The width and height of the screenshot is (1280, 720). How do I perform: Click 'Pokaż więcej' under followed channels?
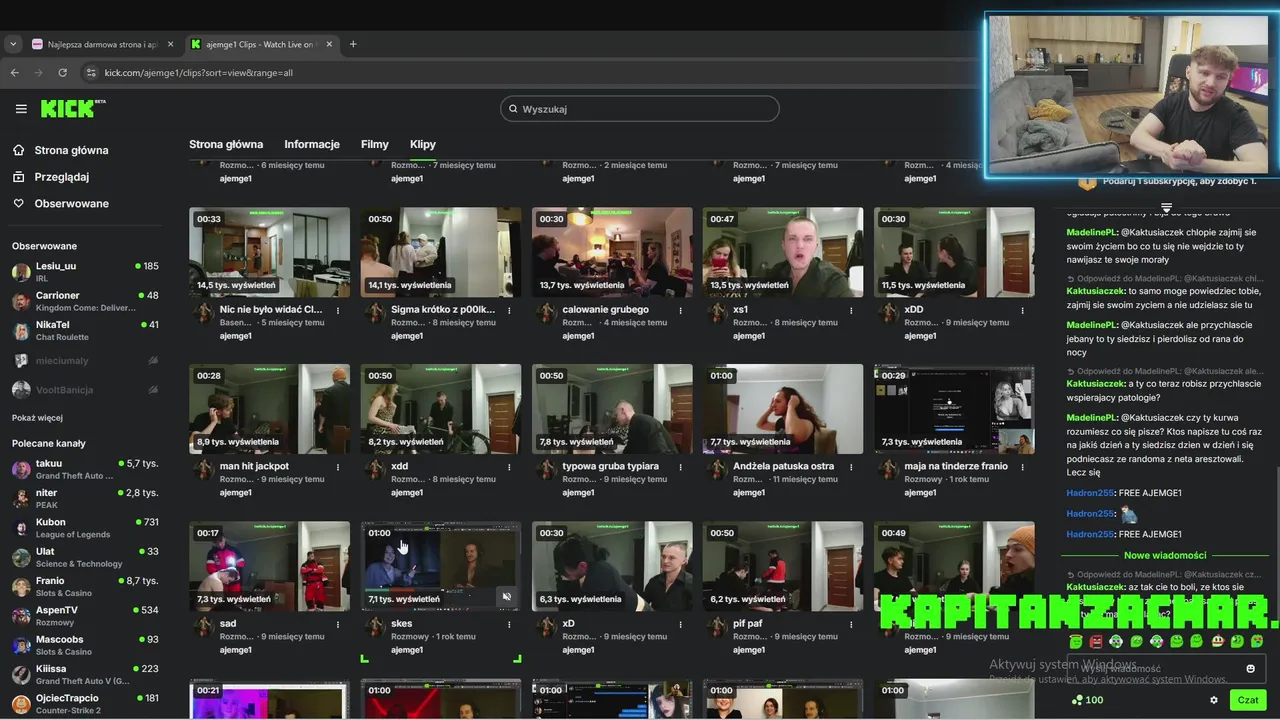tap(37, 418)
